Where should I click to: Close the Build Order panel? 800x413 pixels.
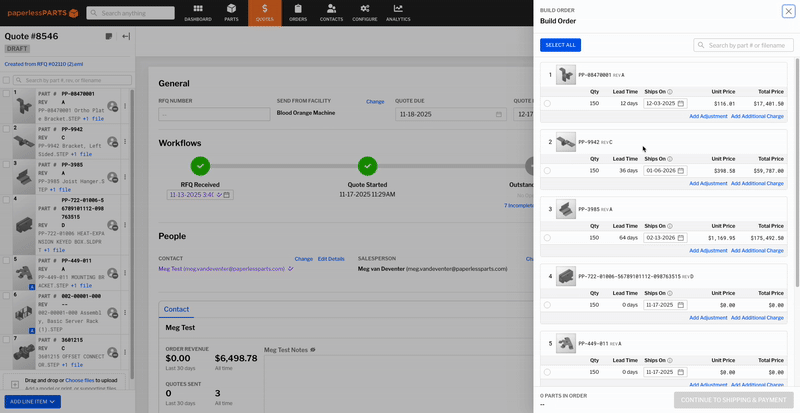788,11
